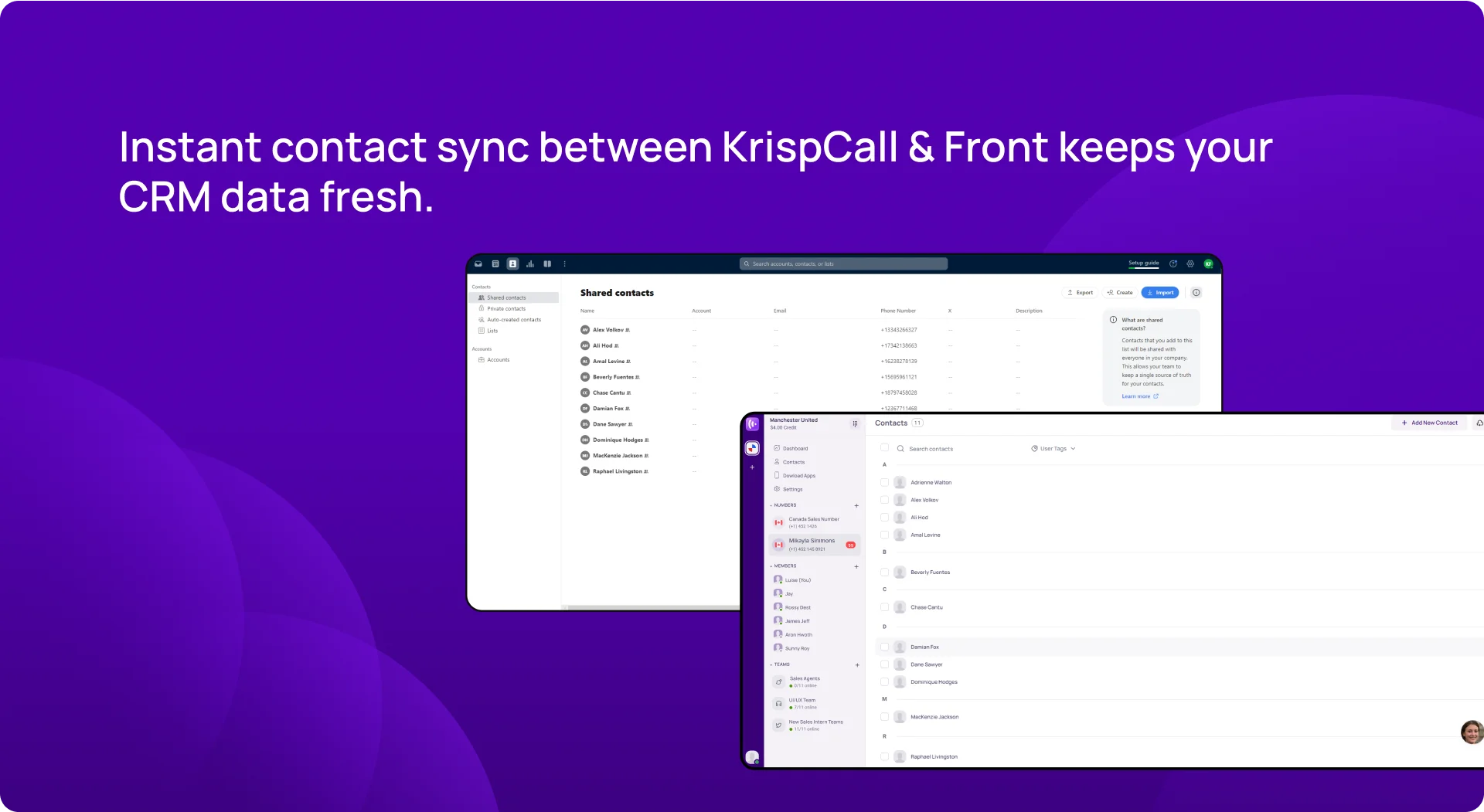Open the knowledge base book icon in Front
The width and height of the screenshot is (1484, 812).
[547, 263]
